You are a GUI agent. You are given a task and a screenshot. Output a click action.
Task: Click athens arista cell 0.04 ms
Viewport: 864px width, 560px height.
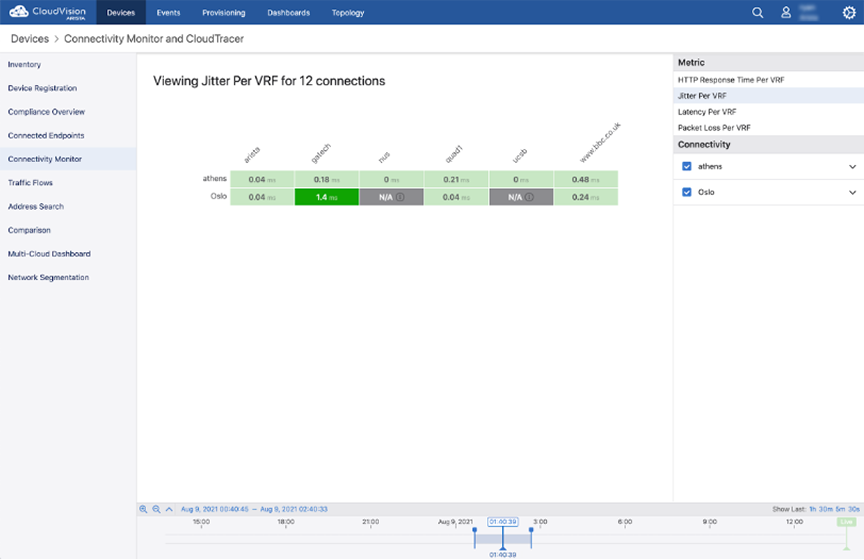click(x=262, y=179)
